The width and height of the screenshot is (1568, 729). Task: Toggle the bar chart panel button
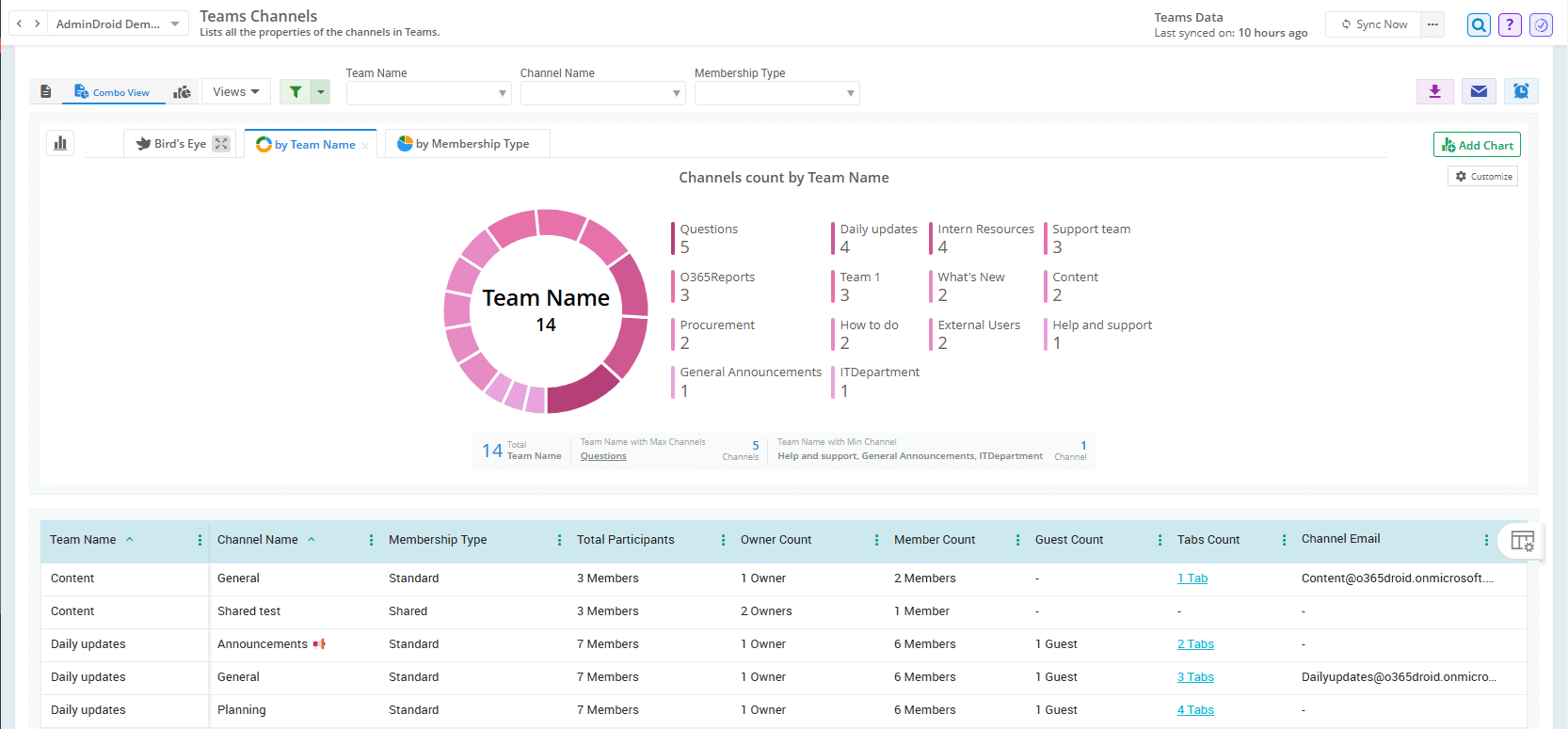[x=60, y=143]
